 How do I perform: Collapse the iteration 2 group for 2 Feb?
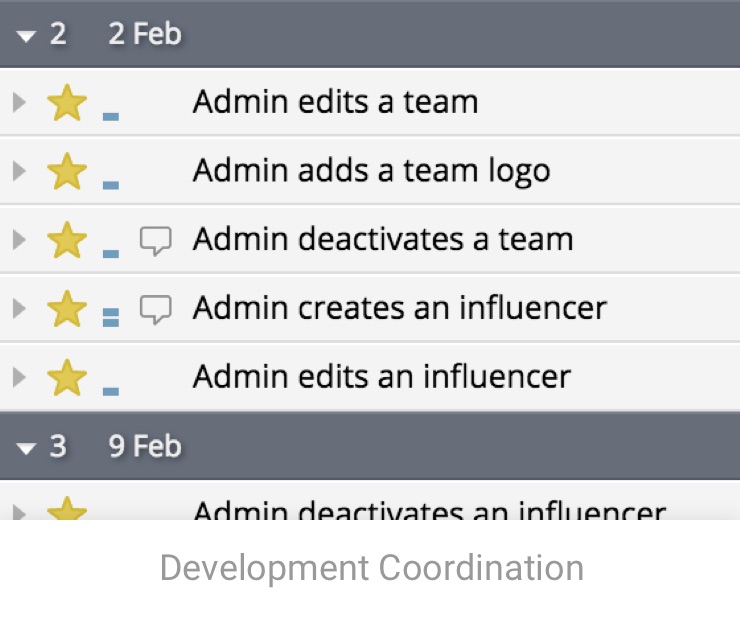tap(26, 35)
